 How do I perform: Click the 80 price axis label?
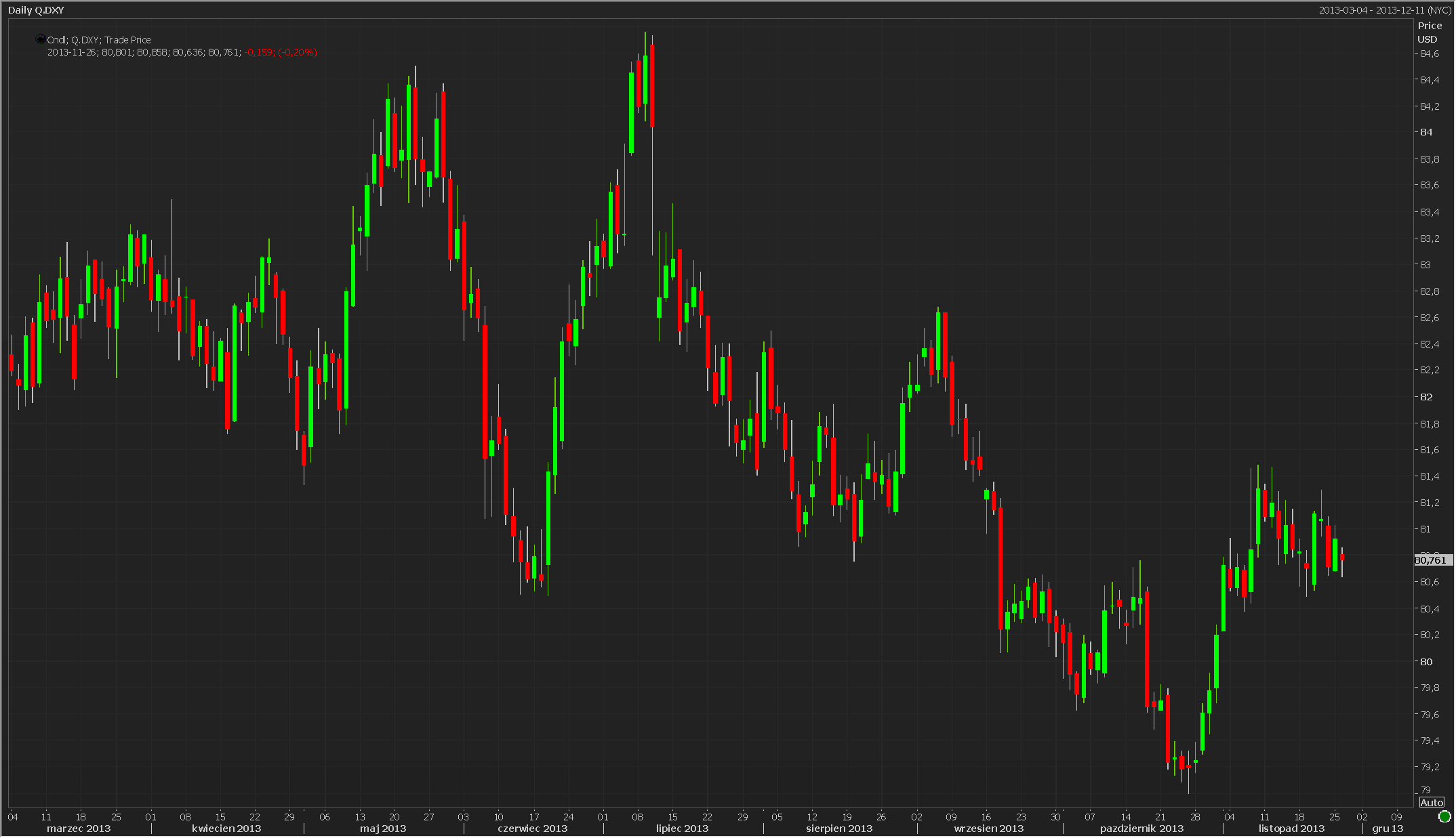coord(1426,662)
